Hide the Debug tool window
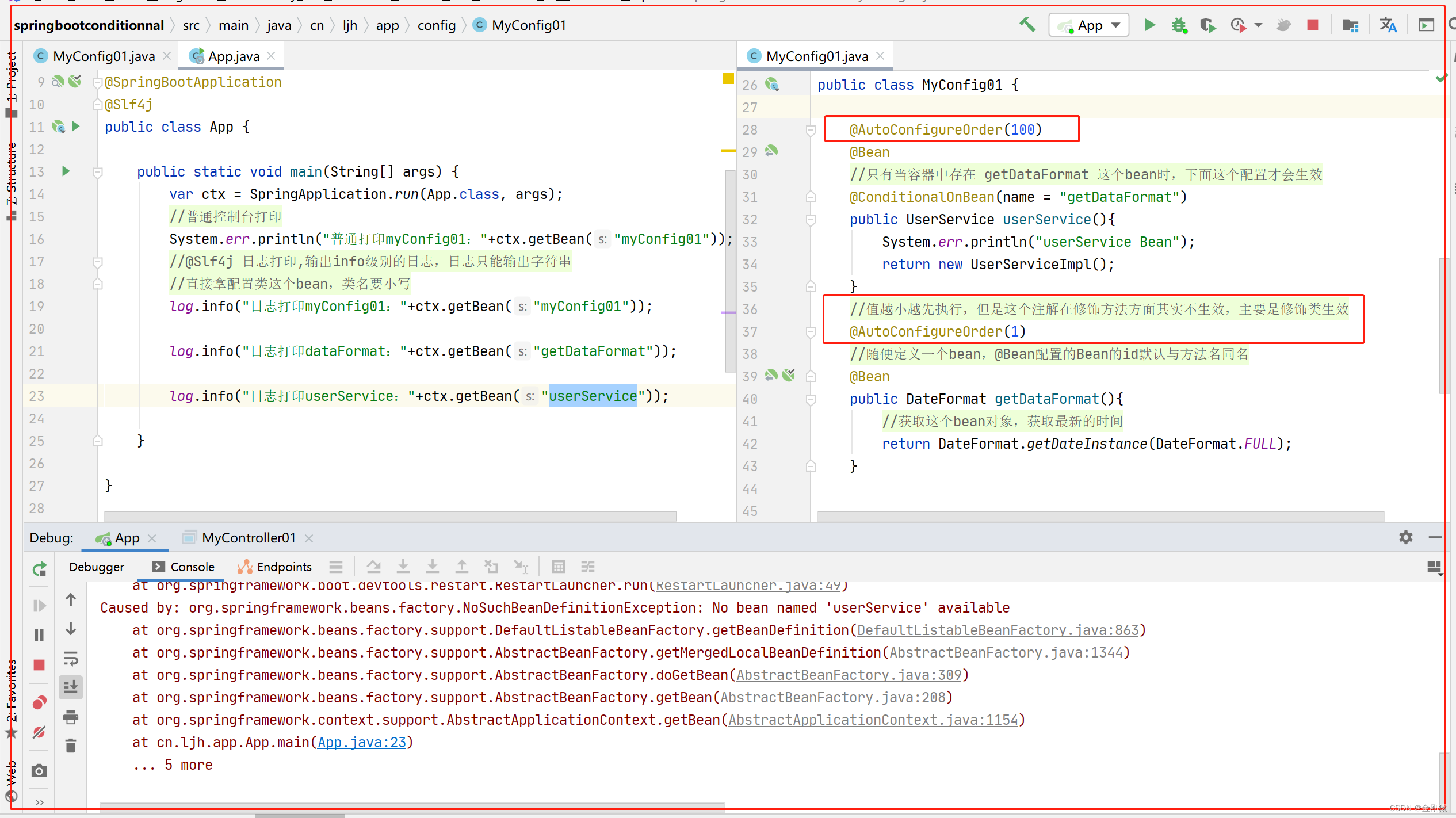Viewport: 1456px width, 818px height. pos(1435,537)
